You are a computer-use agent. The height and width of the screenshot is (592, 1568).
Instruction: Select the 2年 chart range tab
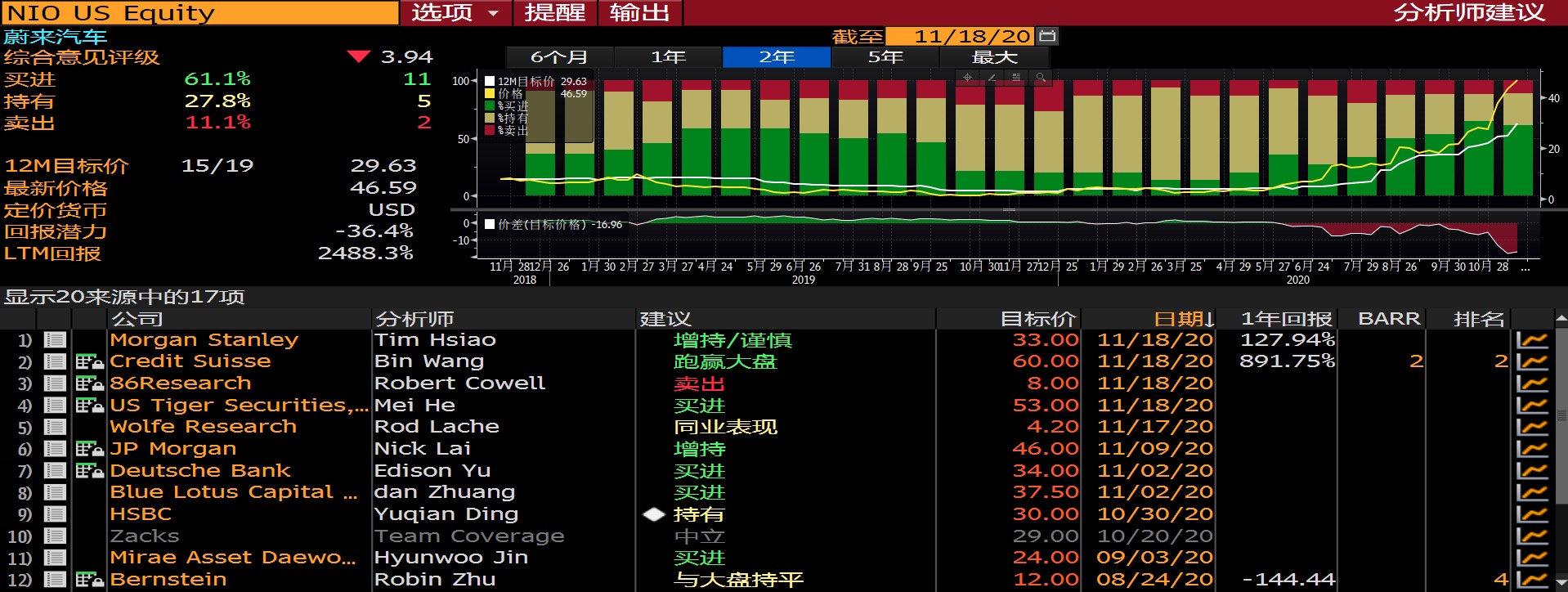(x=777, y=57)
